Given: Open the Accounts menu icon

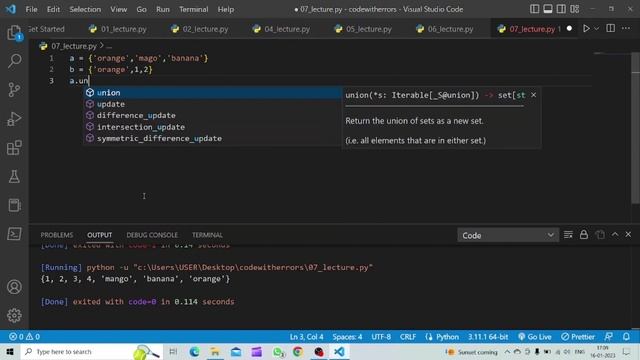Looking at the screenshot, I should [14, 287].
